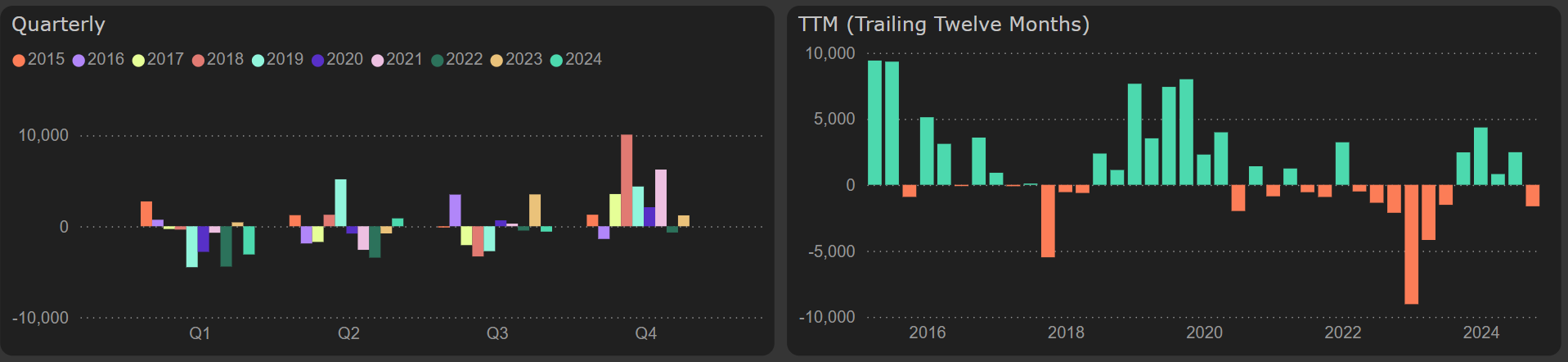Select the Q4 2021 pink bar
1568x362 pixels.
coord(661,198)
